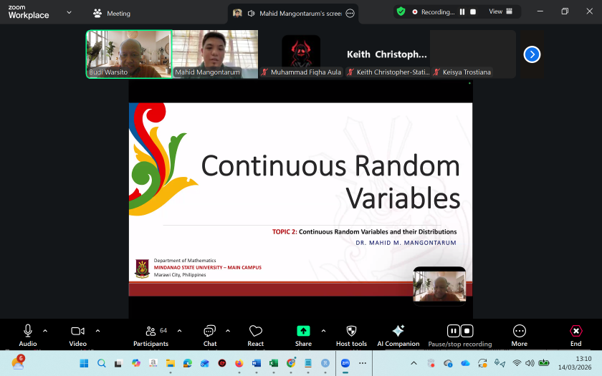Mute or unmute via the Audio microphone icon
This screenshot has height=376, width=602.
coord(28,331)
